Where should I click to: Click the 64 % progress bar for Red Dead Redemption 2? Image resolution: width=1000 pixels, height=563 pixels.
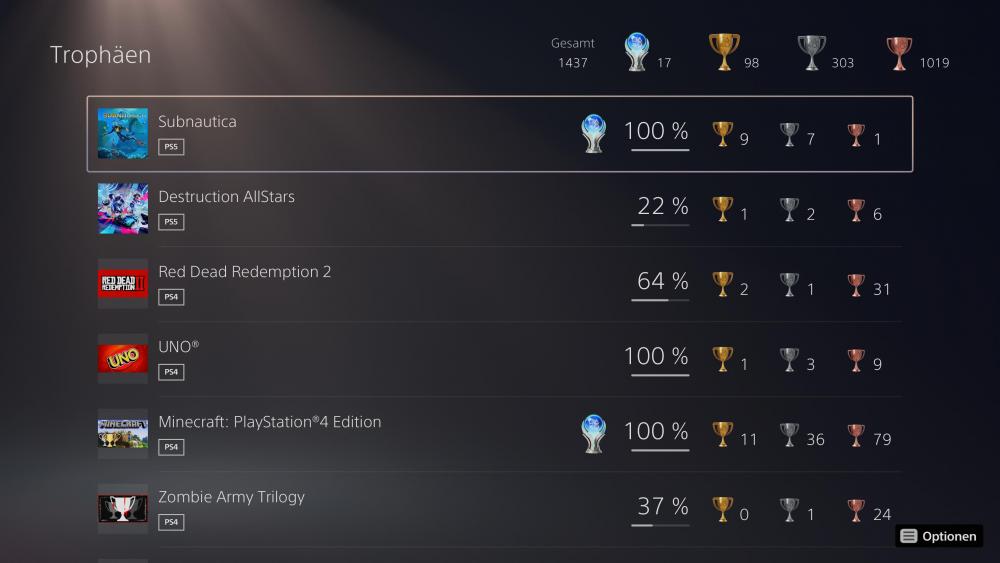click(x=660, y=300)
